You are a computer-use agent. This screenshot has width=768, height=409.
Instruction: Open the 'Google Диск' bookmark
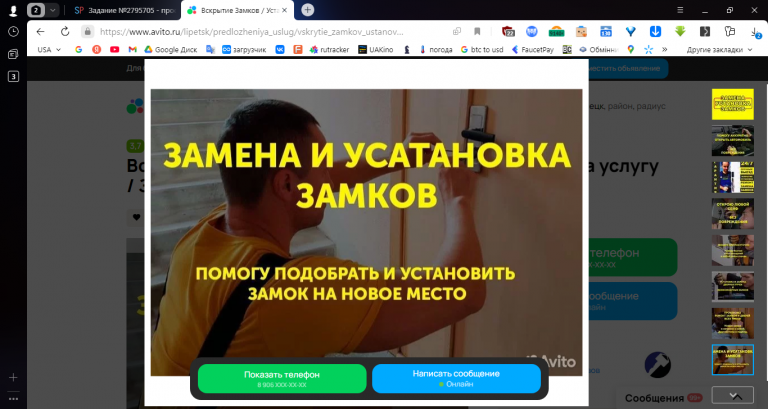(170, 49)
